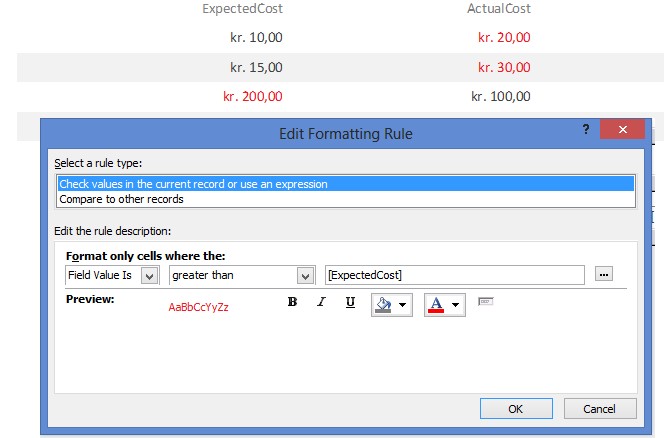Close the Edit Formatting Rule dialog
The image size is (664, 438).
coord(622,129)
